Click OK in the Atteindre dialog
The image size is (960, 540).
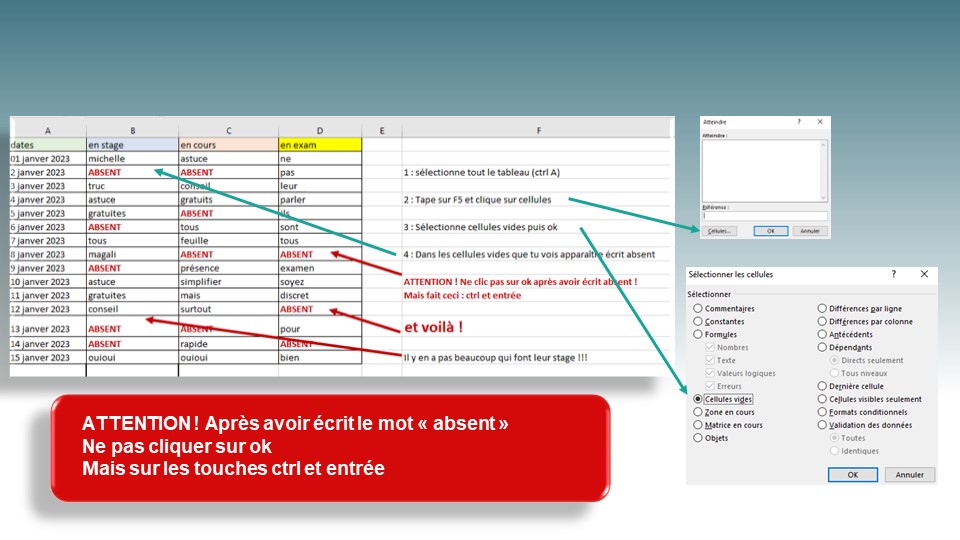pyautogui.click(x=770, y=231)
